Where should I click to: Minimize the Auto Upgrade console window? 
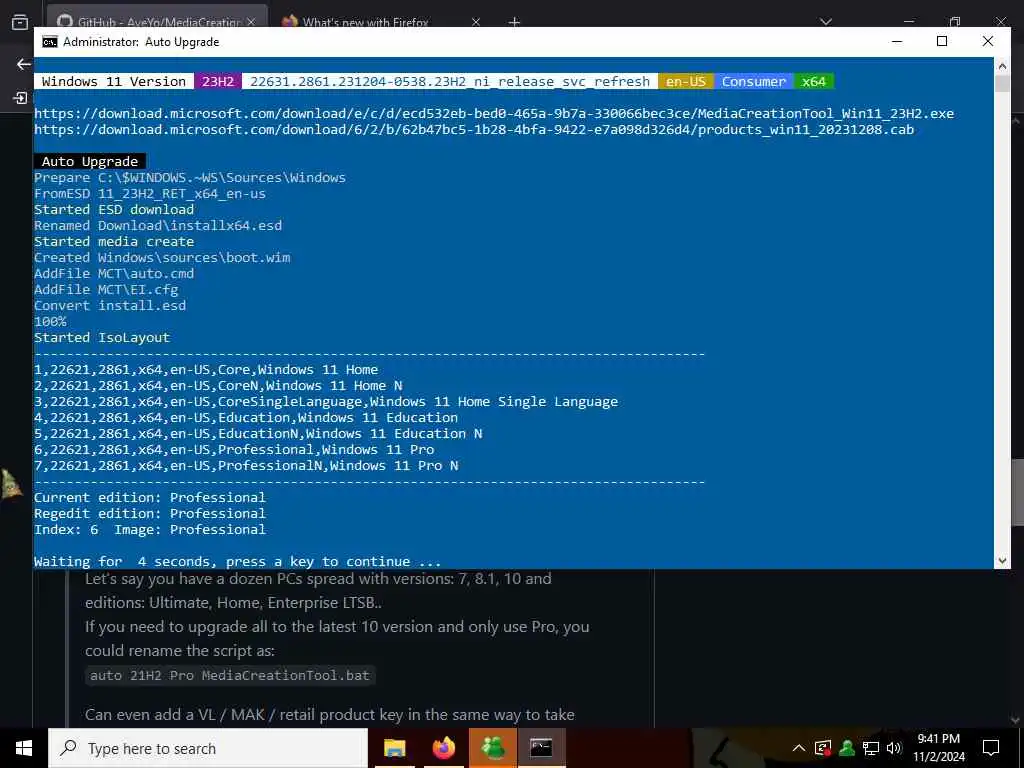pyautogui.click(x=897, y=41)
